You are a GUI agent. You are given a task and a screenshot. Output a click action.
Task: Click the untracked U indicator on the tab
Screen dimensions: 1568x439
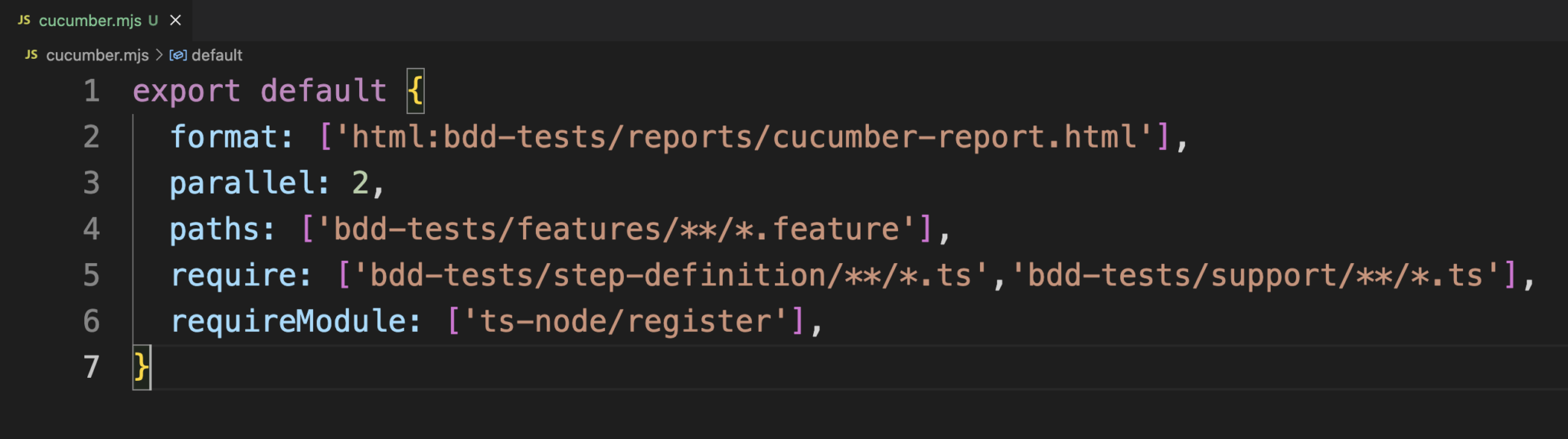pyautogui.click(x=153, y=21)
